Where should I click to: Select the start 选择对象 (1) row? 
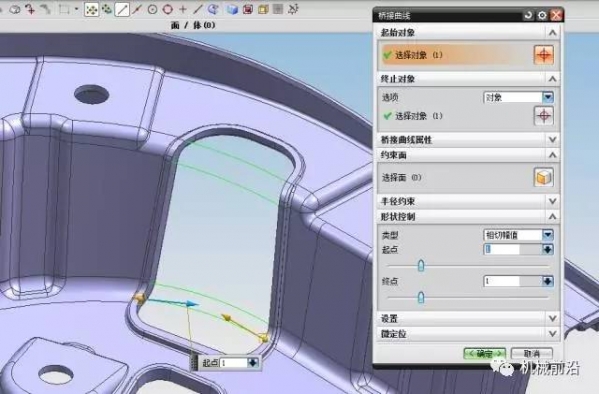pos(457,55)
